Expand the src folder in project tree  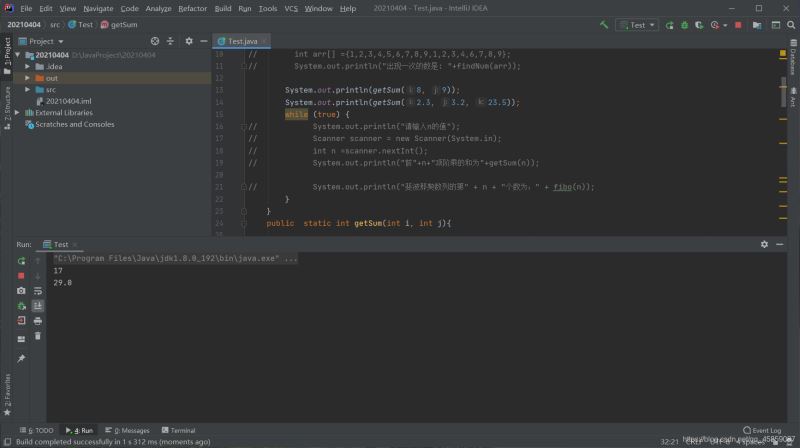pyautogui.click(x=39, y=89)
